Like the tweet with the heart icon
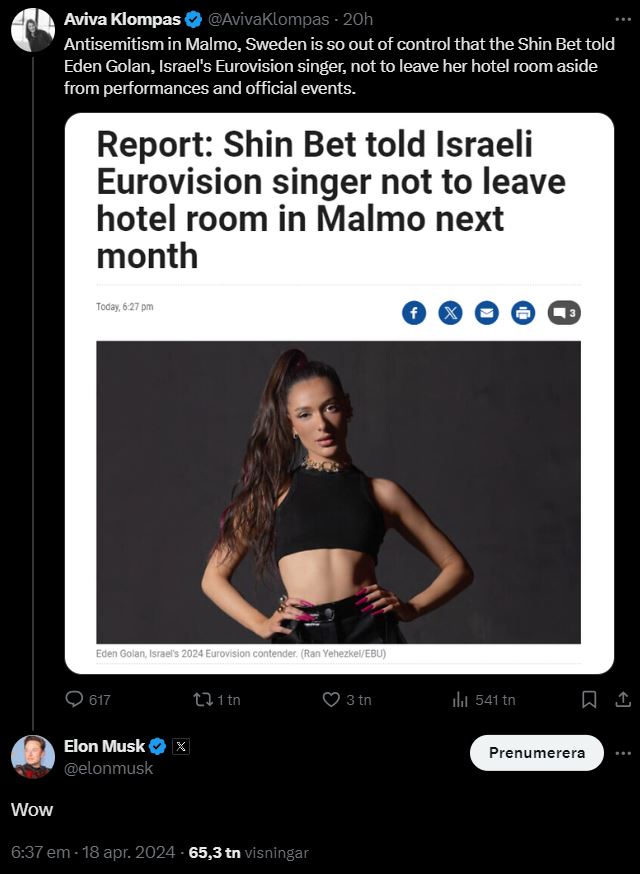 (x=331, y=700)
